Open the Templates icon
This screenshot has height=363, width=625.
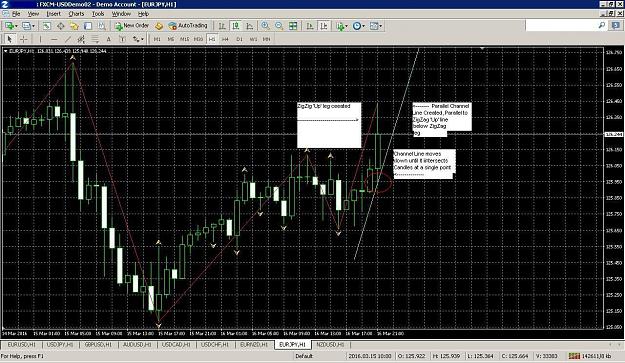(x=373, y=26)
